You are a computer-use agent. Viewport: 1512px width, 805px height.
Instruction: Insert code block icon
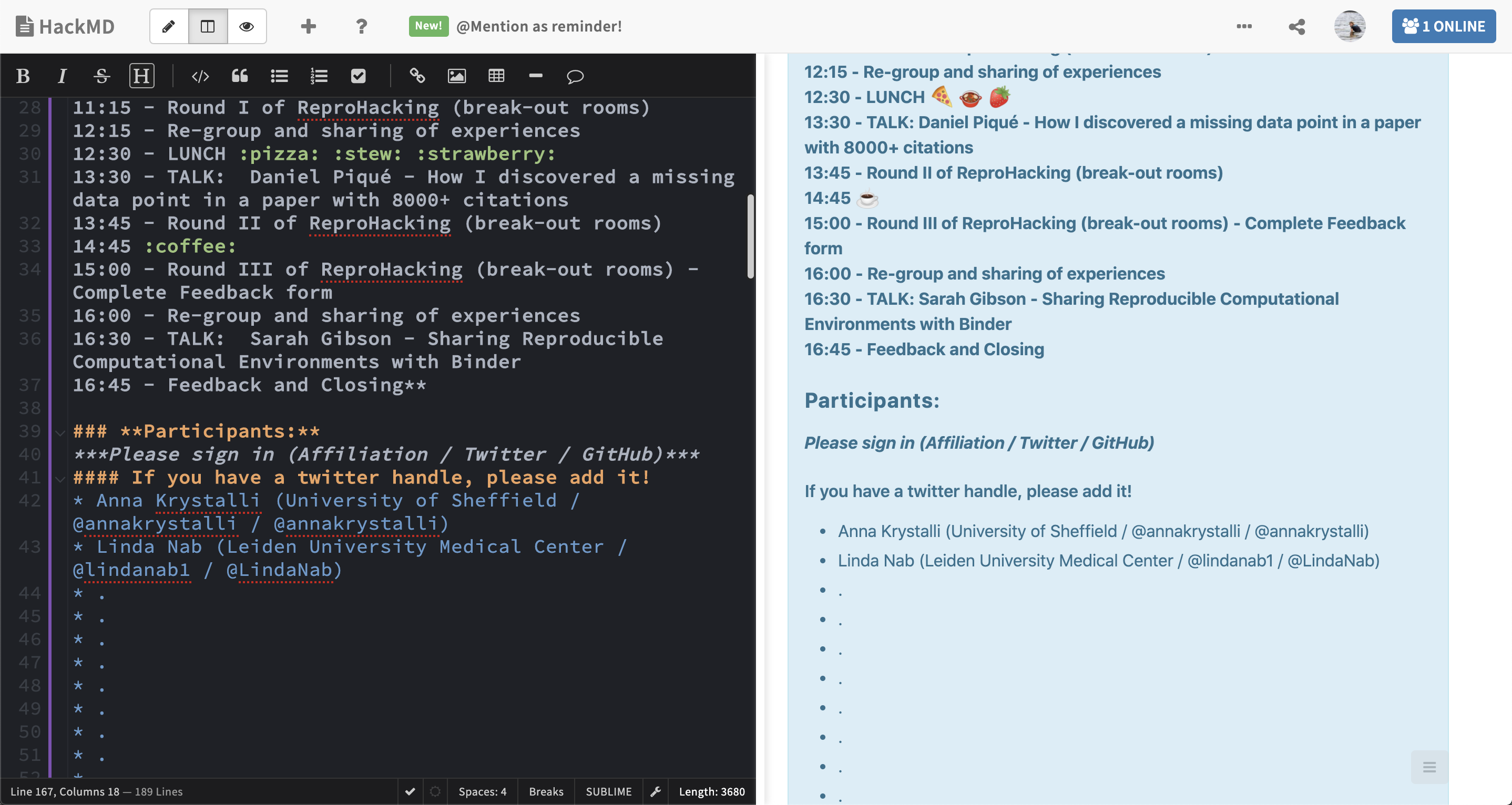click(200, 76)
